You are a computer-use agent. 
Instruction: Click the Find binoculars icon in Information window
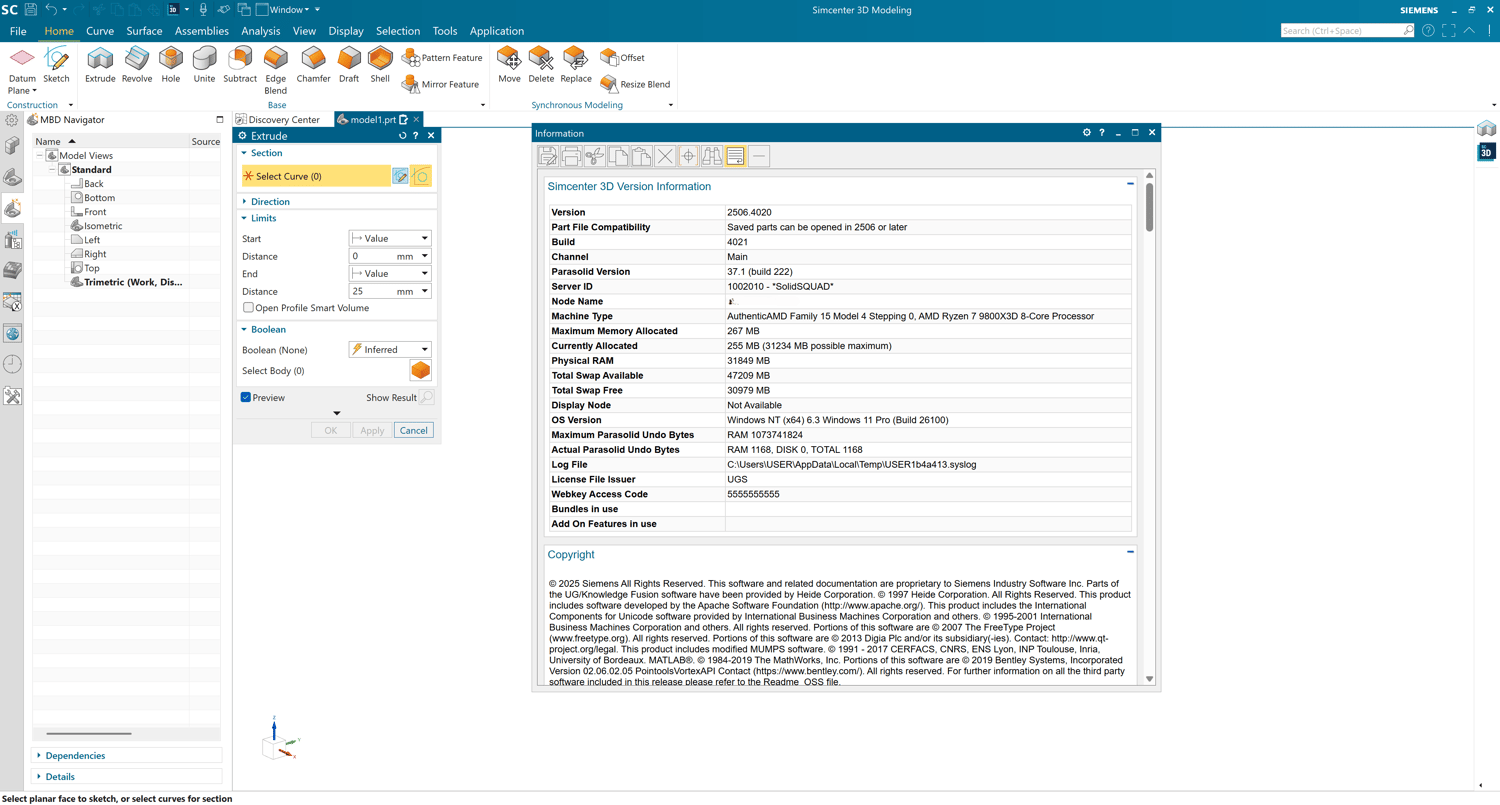712,156
